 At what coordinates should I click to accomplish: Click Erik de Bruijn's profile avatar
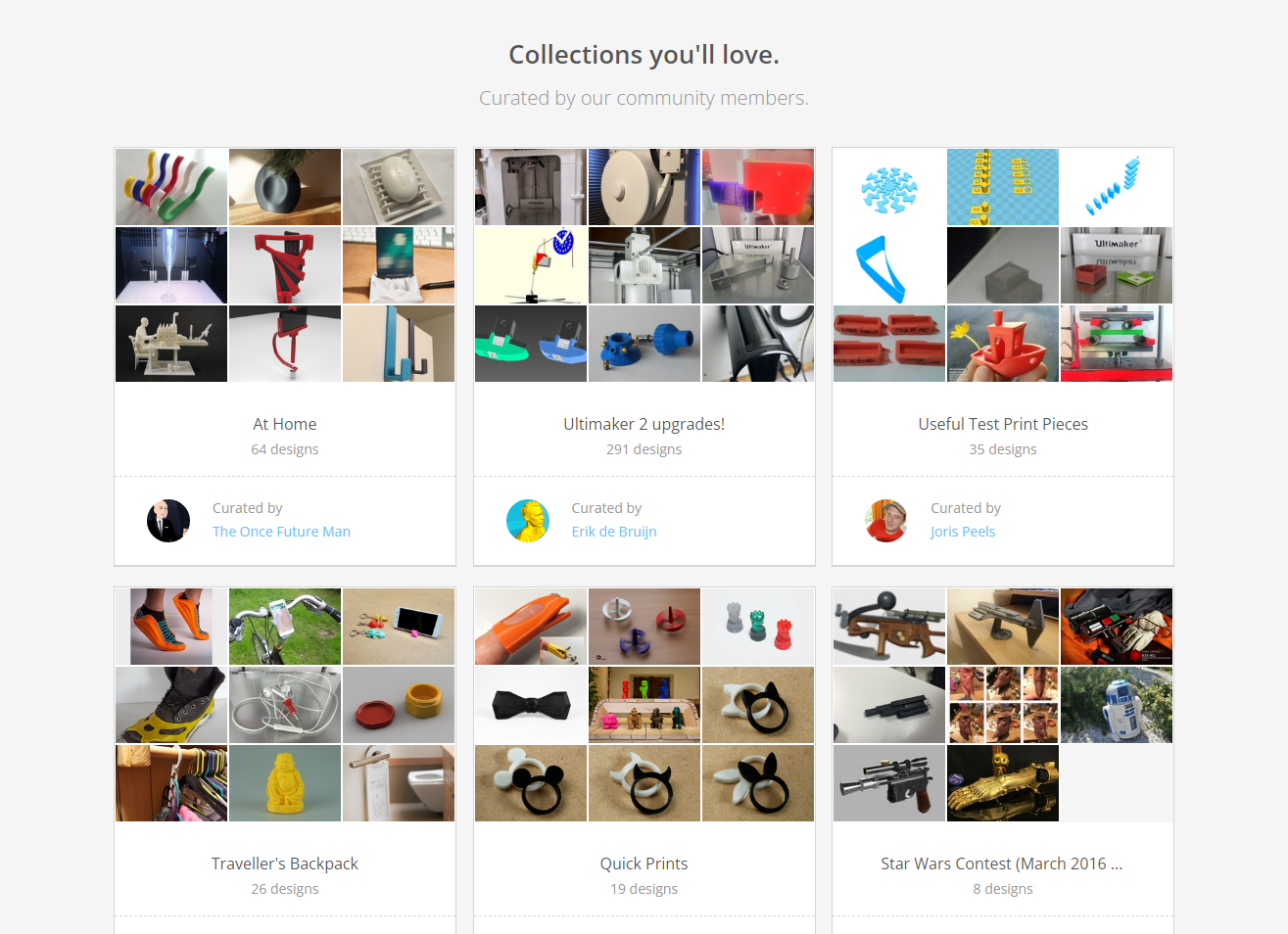pyautogui.click(x=528, y=521)
